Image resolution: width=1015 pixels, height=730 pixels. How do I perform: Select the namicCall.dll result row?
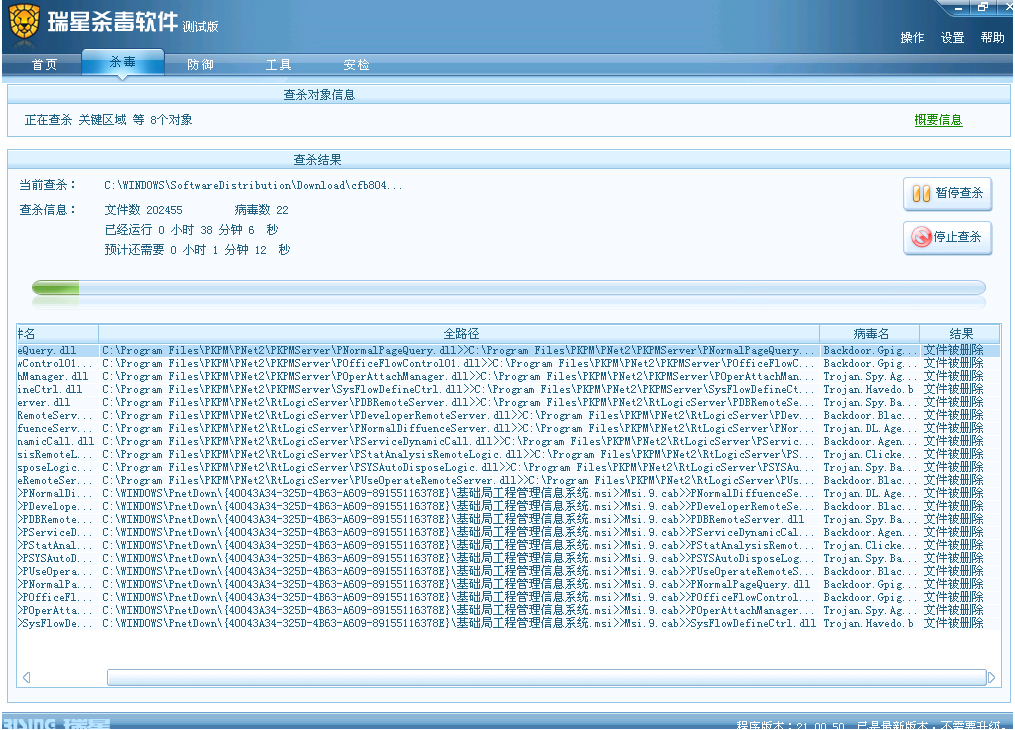point(509,441)
